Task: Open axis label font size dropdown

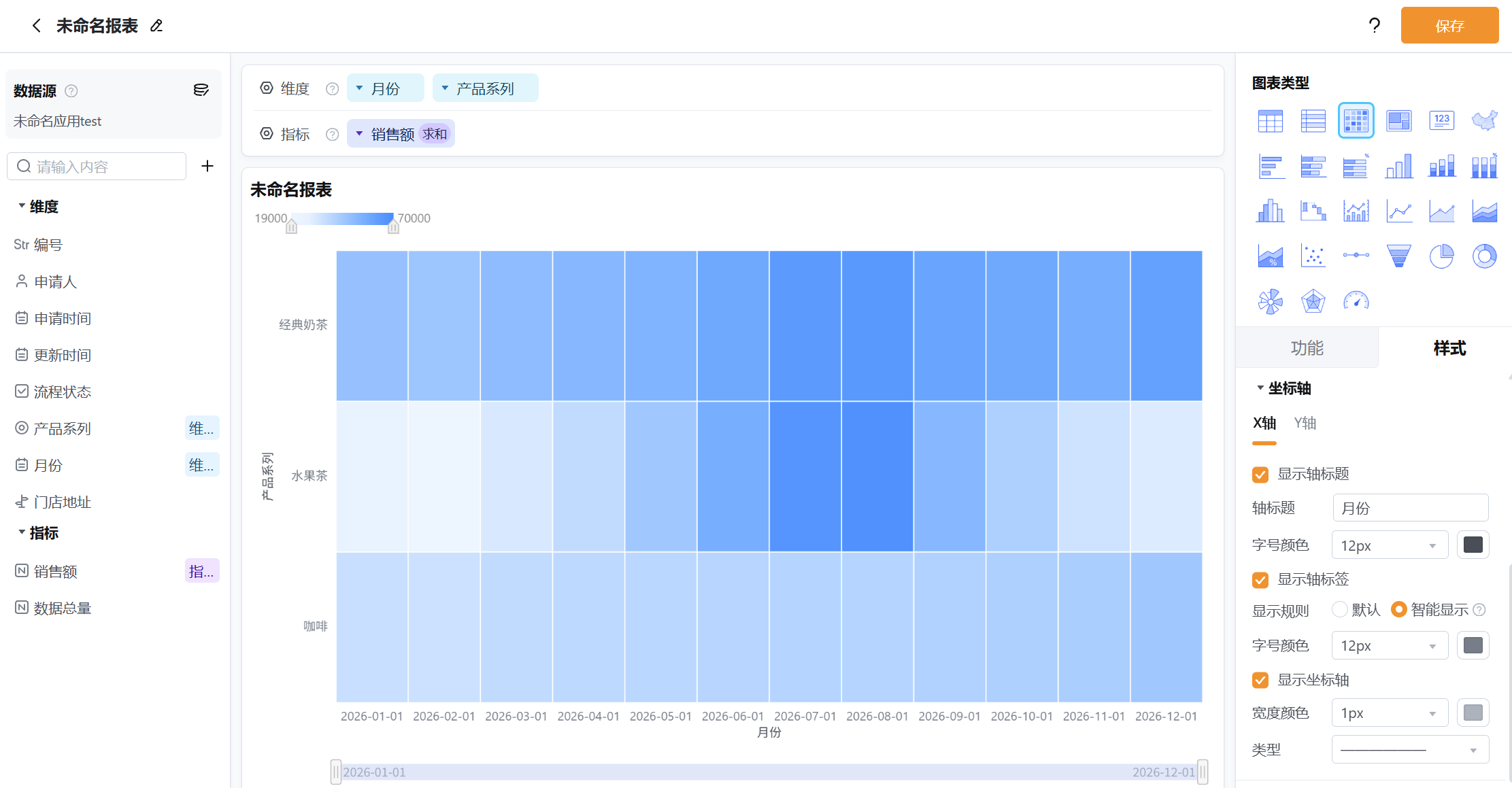Action: click(x=1390, y=646)
